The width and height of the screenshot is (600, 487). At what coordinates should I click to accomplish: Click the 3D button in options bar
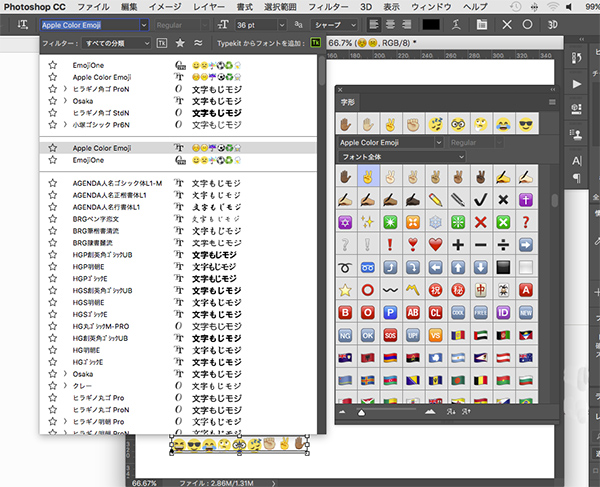click(552, 25)
